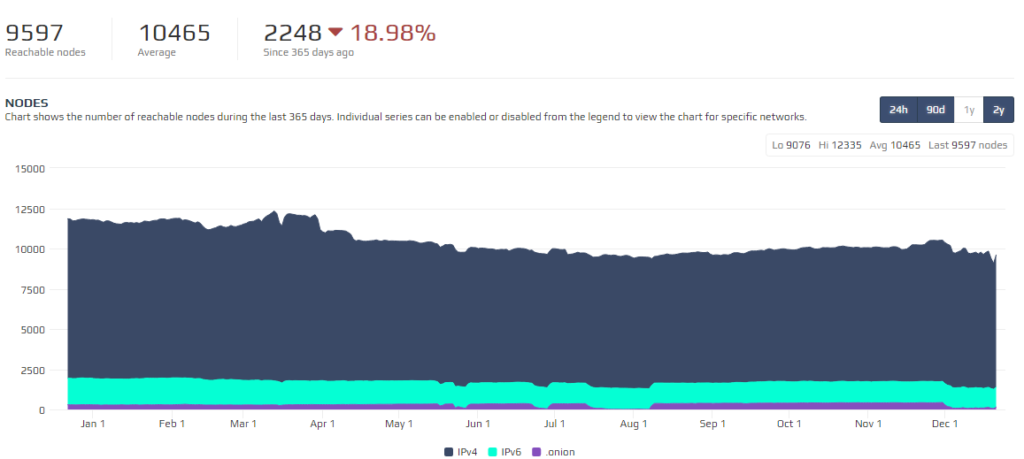Switch the chart range to 24h
This screenshot has height=459, width=1024.
898,110
